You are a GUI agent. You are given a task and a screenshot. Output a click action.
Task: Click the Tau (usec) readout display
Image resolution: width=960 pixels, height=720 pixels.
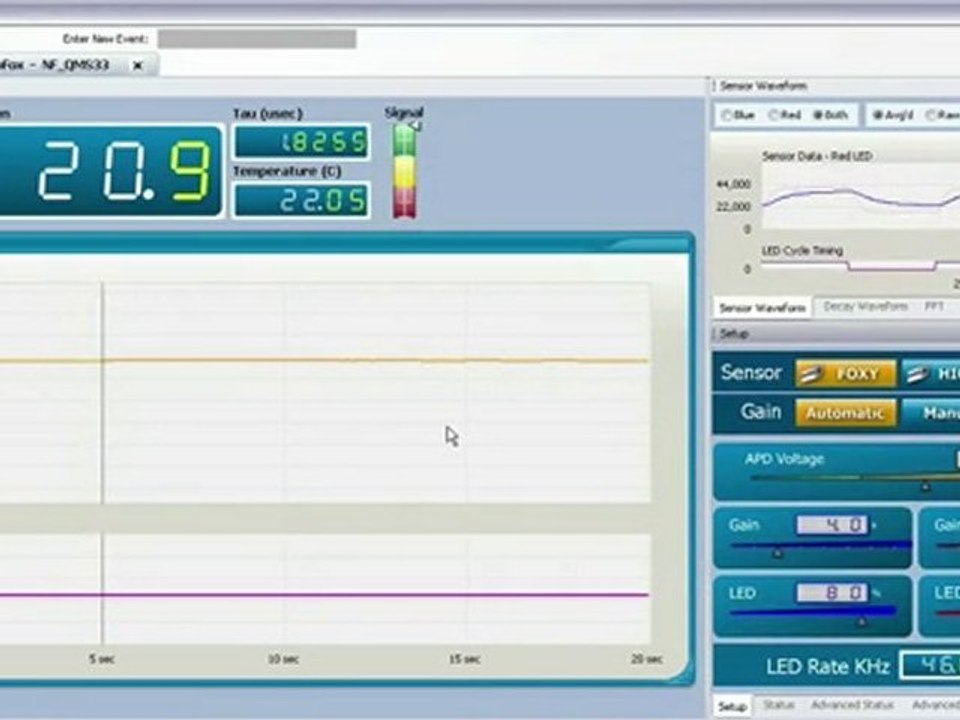pos(302,143)
